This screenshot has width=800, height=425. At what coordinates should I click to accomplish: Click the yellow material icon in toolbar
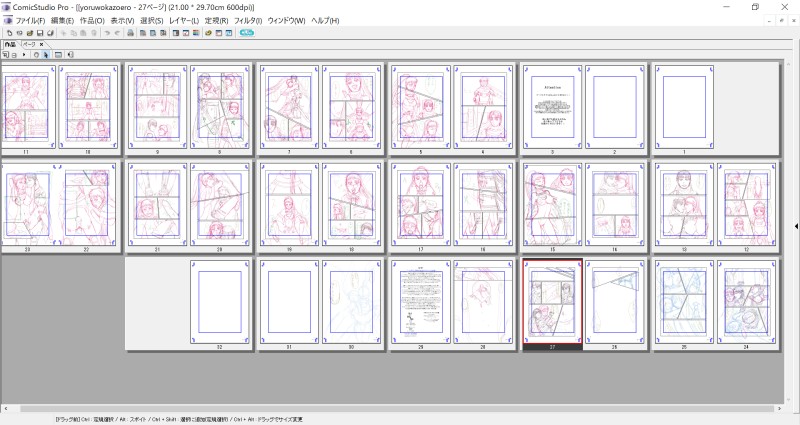209,33
